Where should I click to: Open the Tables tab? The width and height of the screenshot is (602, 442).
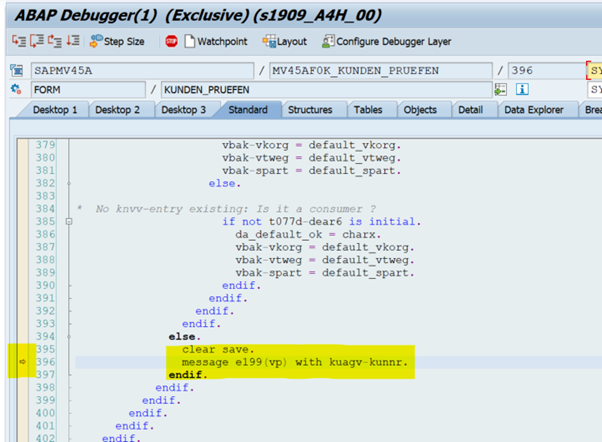click(370, 109)
